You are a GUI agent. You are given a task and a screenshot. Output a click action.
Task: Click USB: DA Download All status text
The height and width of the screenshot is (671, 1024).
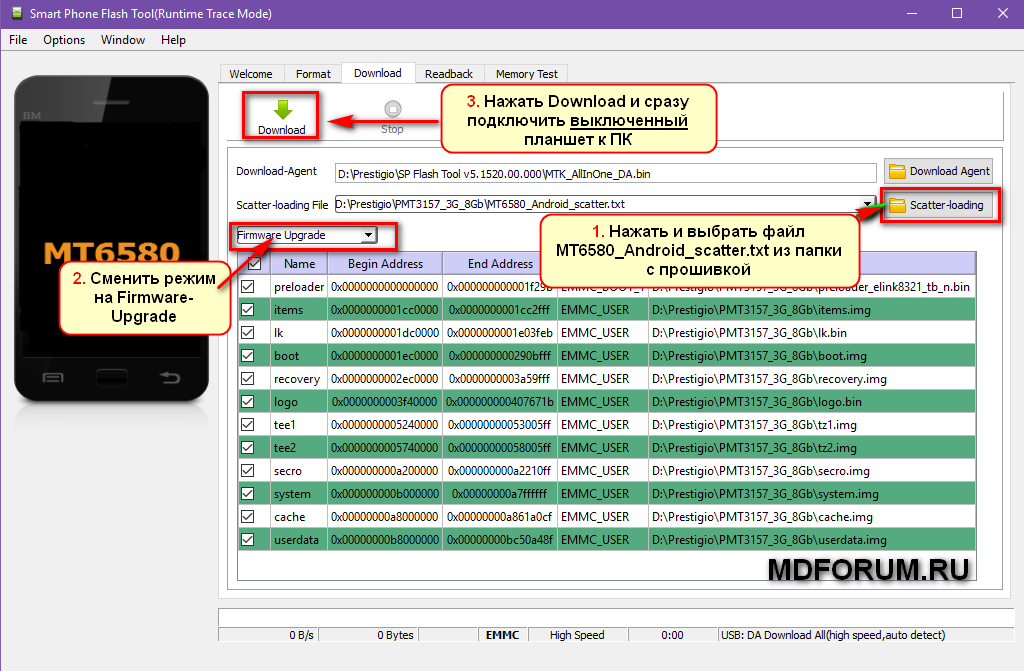click(x=833, y=634)
